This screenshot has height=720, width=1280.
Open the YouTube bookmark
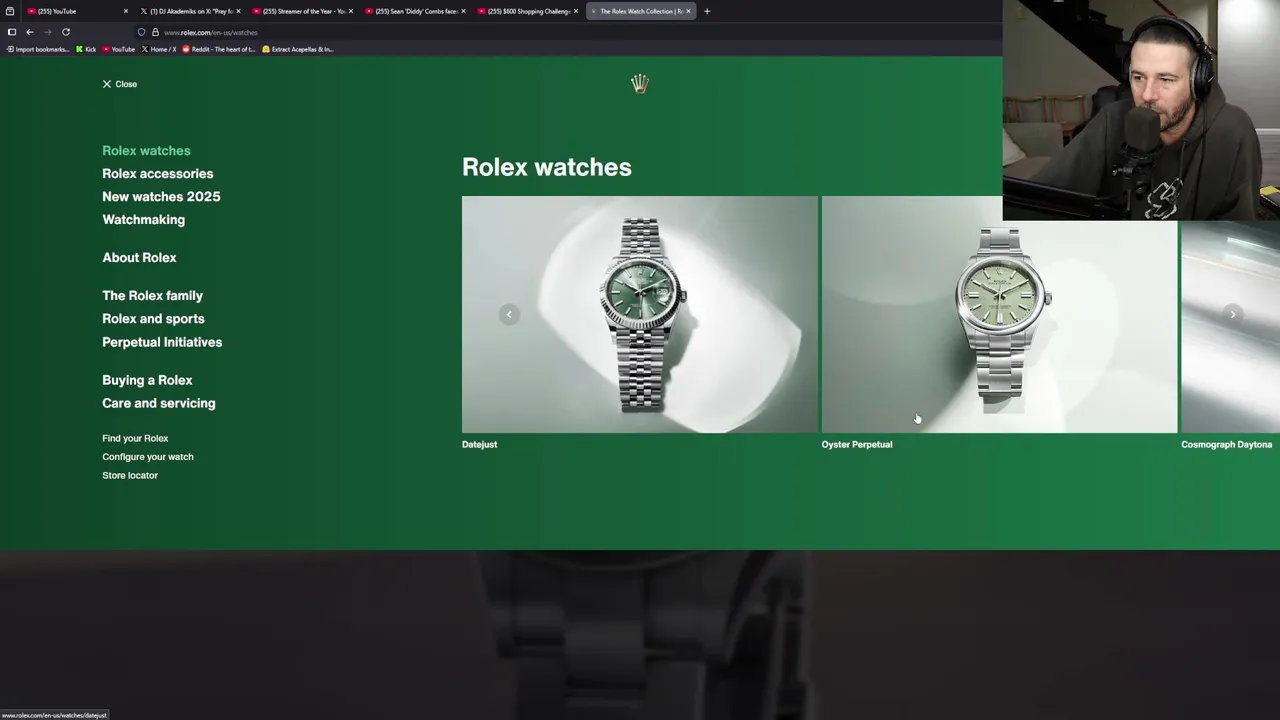[x=119, y=49]
